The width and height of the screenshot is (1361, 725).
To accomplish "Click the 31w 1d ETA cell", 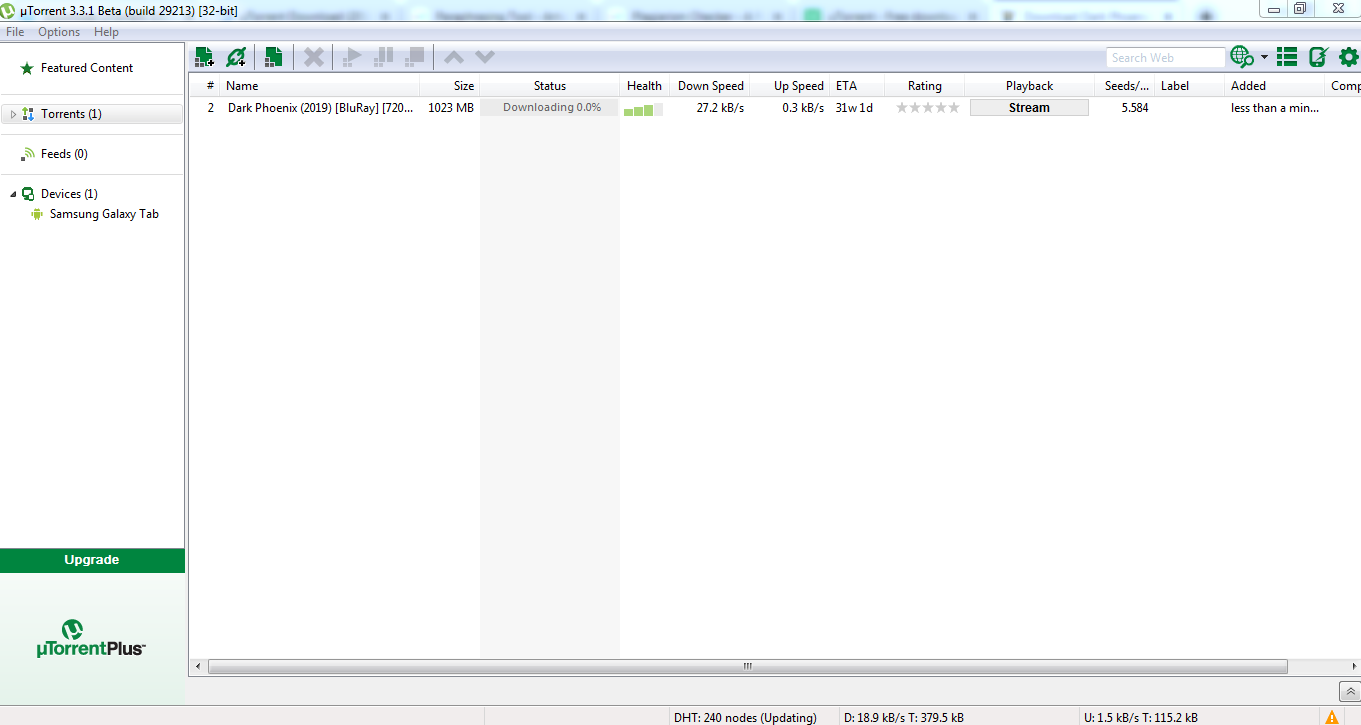I will click(x=854, y=108).
